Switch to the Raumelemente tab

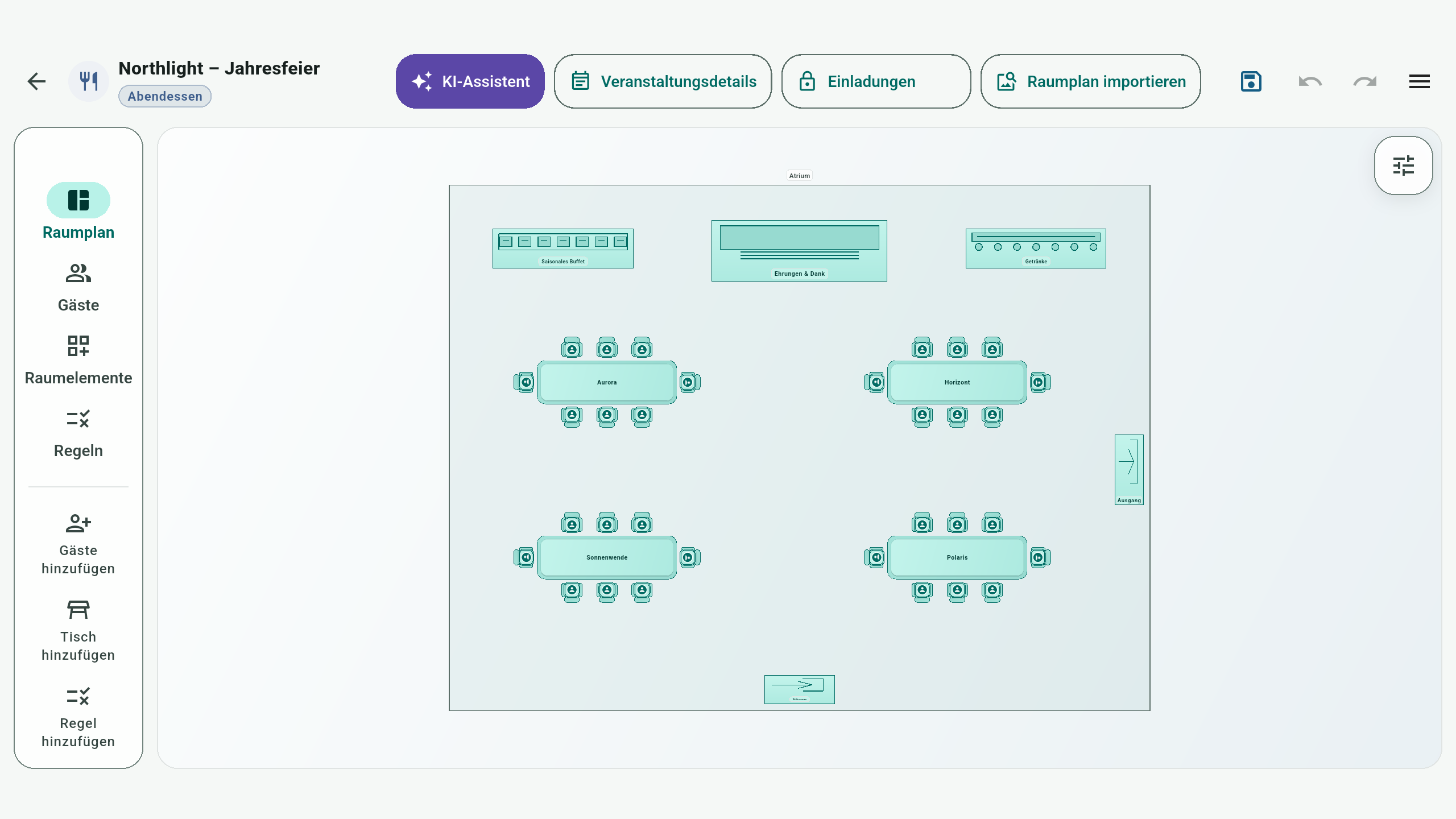[78, 361]
